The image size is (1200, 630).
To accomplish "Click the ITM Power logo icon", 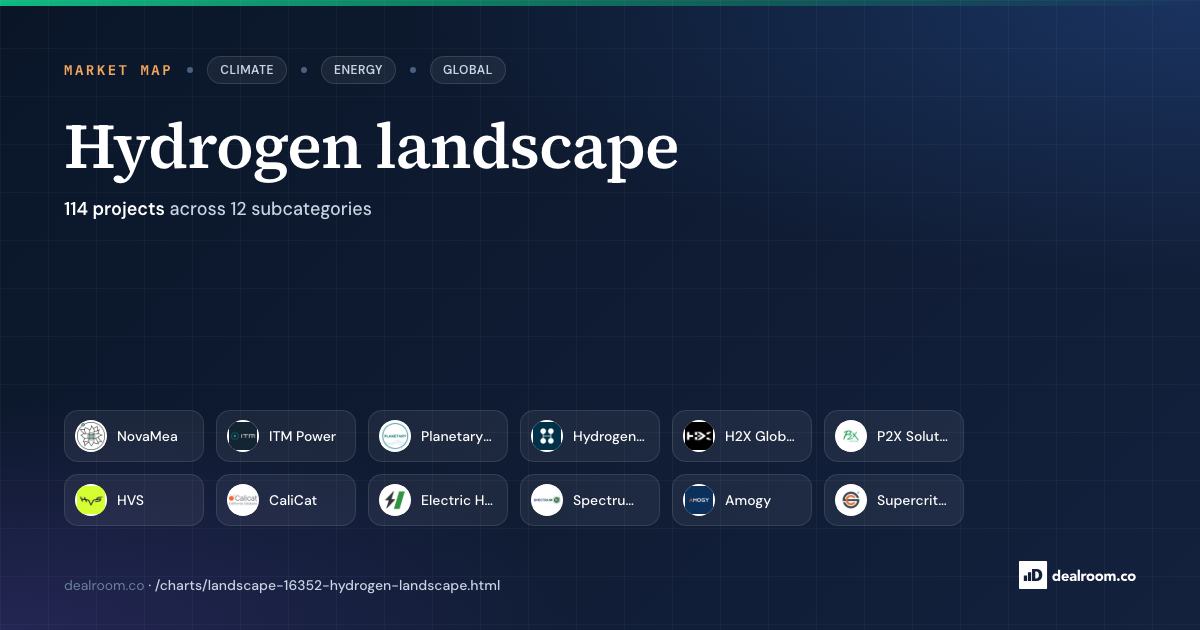I will pyautogui.click(x=243, y=436).
